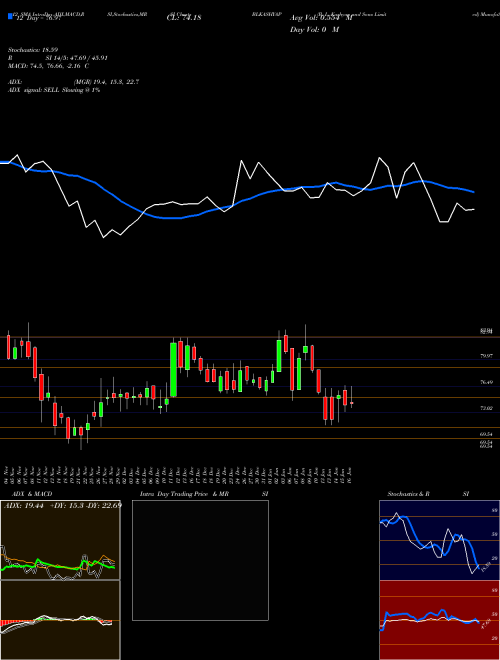Click the ADX indicator chart panel
This screenshot has width=500, height=660.
60,540
